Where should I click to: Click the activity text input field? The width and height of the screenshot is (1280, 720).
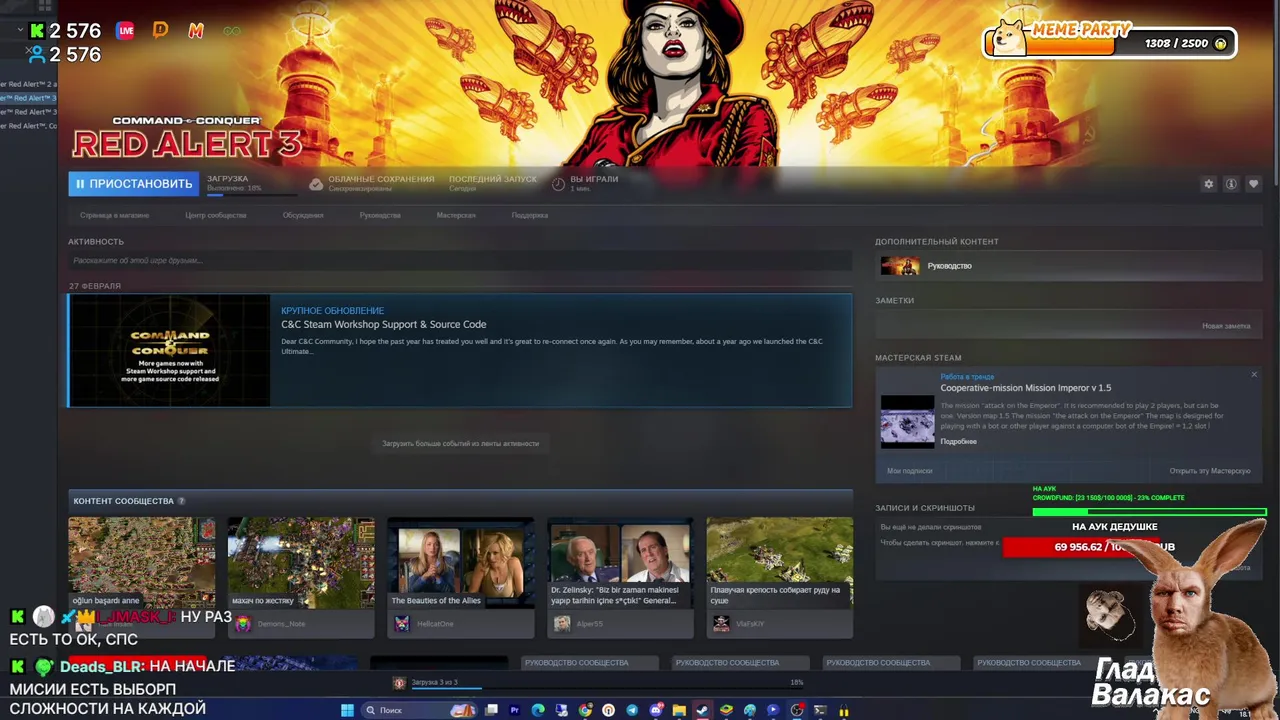460,261
